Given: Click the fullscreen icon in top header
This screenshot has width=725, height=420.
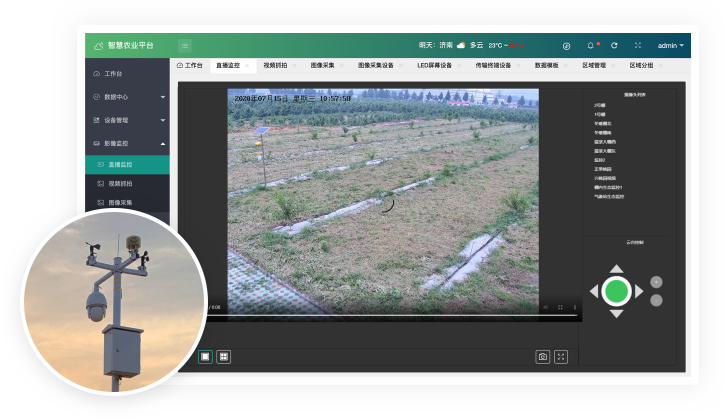Looking at the screenshot, I should (x=638, y=45).
